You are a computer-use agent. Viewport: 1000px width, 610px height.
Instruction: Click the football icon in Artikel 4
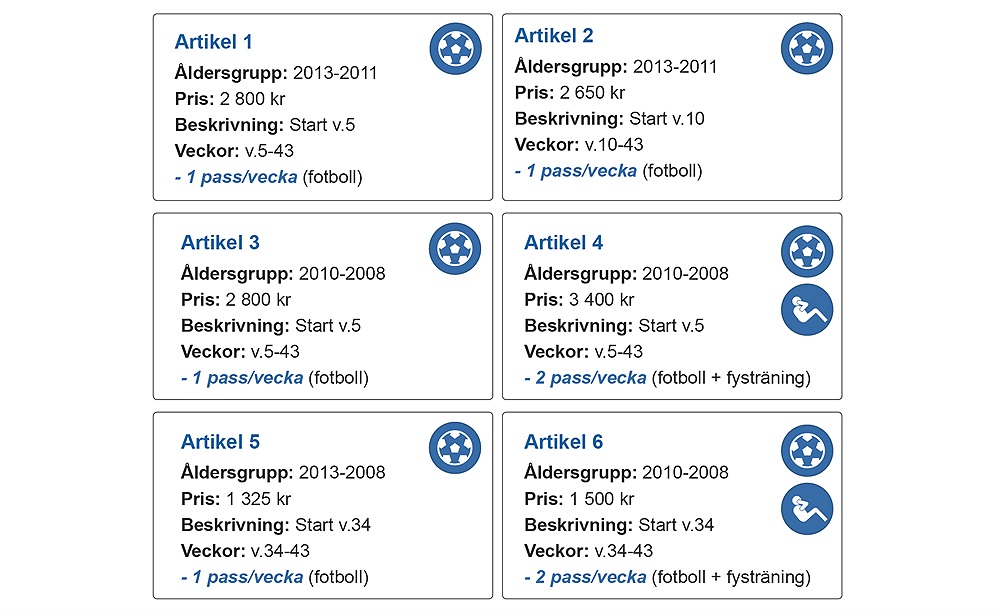pyautogui.click(x=807, y=251)
